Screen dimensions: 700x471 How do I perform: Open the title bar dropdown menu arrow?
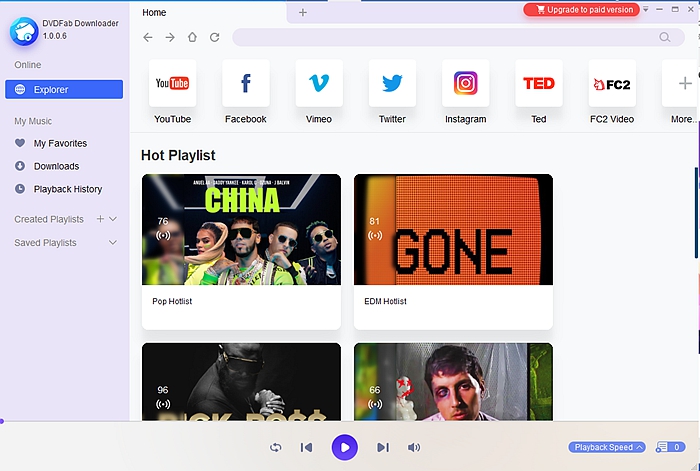point(646,9)
